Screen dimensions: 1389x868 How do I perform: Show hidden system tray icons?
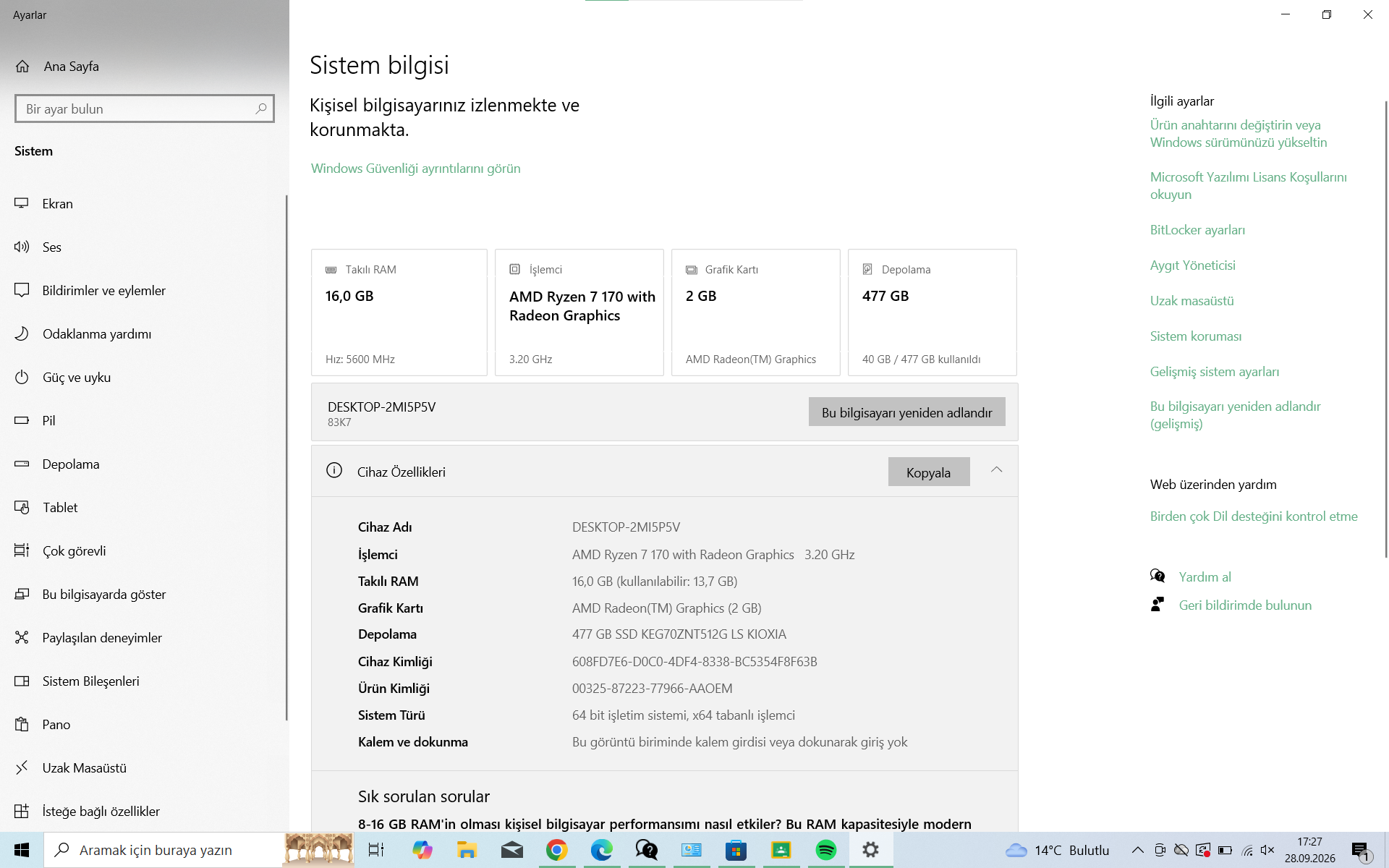(x=1137, y=850)
